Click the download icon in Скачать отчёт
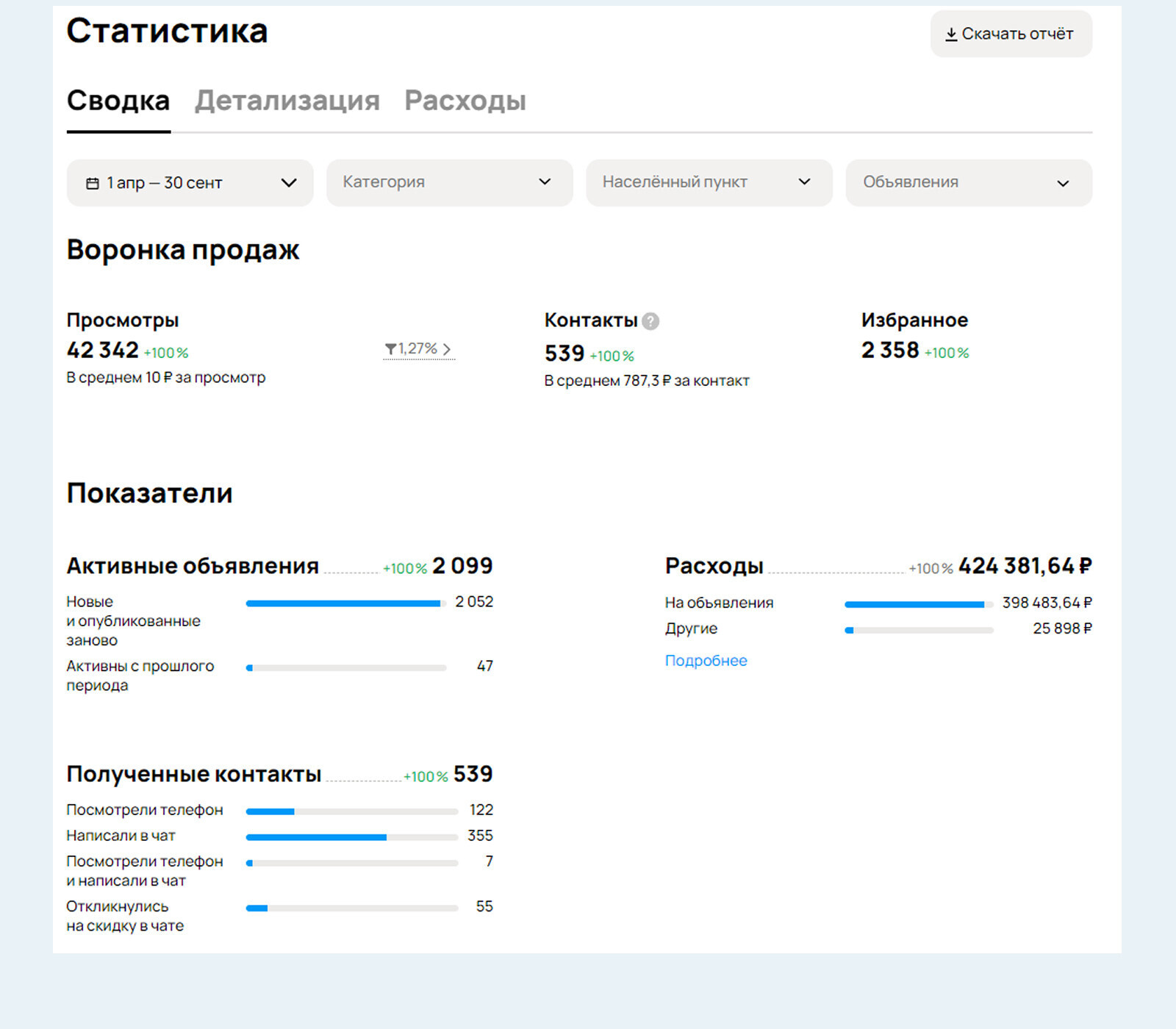 pos(951,35)
